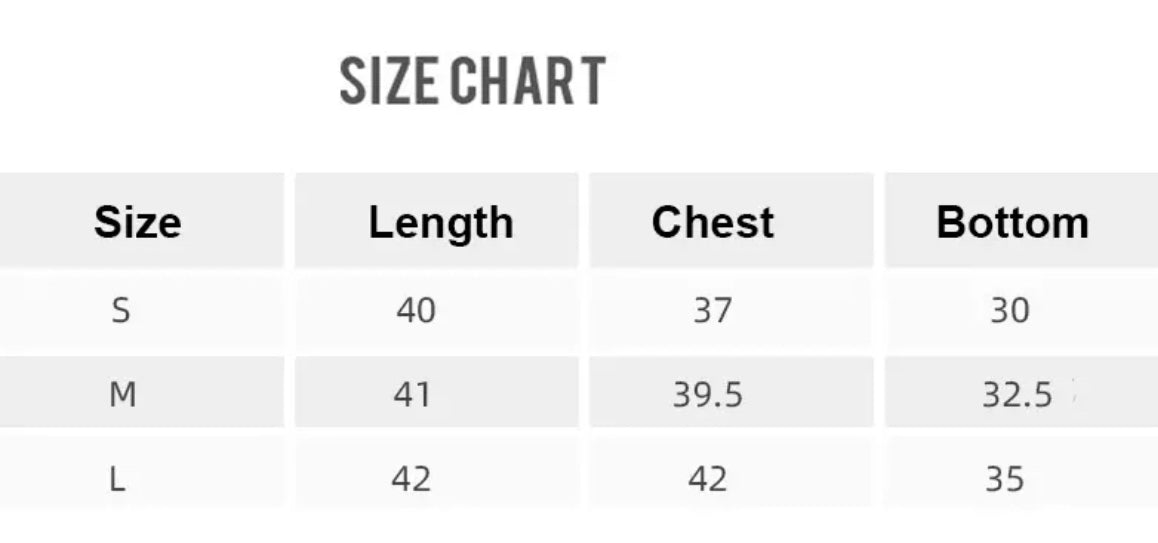Click the Bottom column header
Screen dimensions: 1158x543
click(x=1012, y=222)
